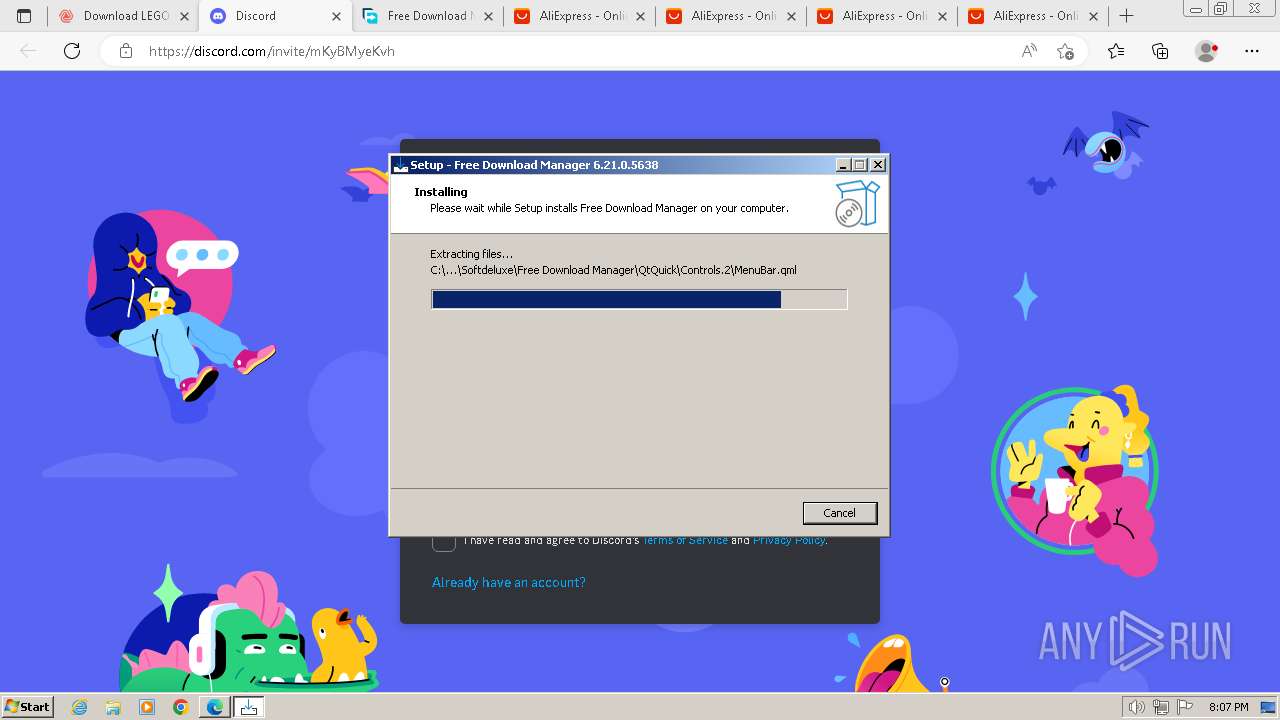The height and width of the screenshot is (720, 1280).
Task: Launch Chrome from taskbar
Action: 180,707
